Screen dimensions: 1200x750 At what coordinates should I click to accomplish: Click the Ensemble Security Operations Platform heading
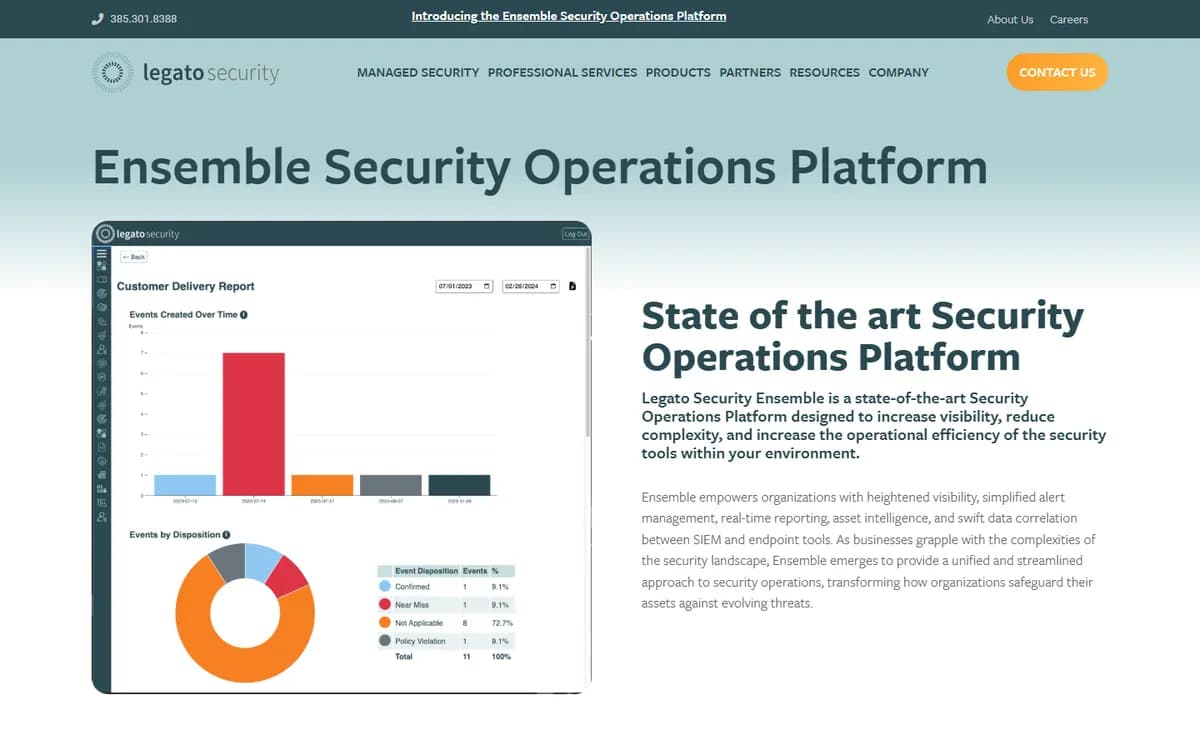[540, 167]
